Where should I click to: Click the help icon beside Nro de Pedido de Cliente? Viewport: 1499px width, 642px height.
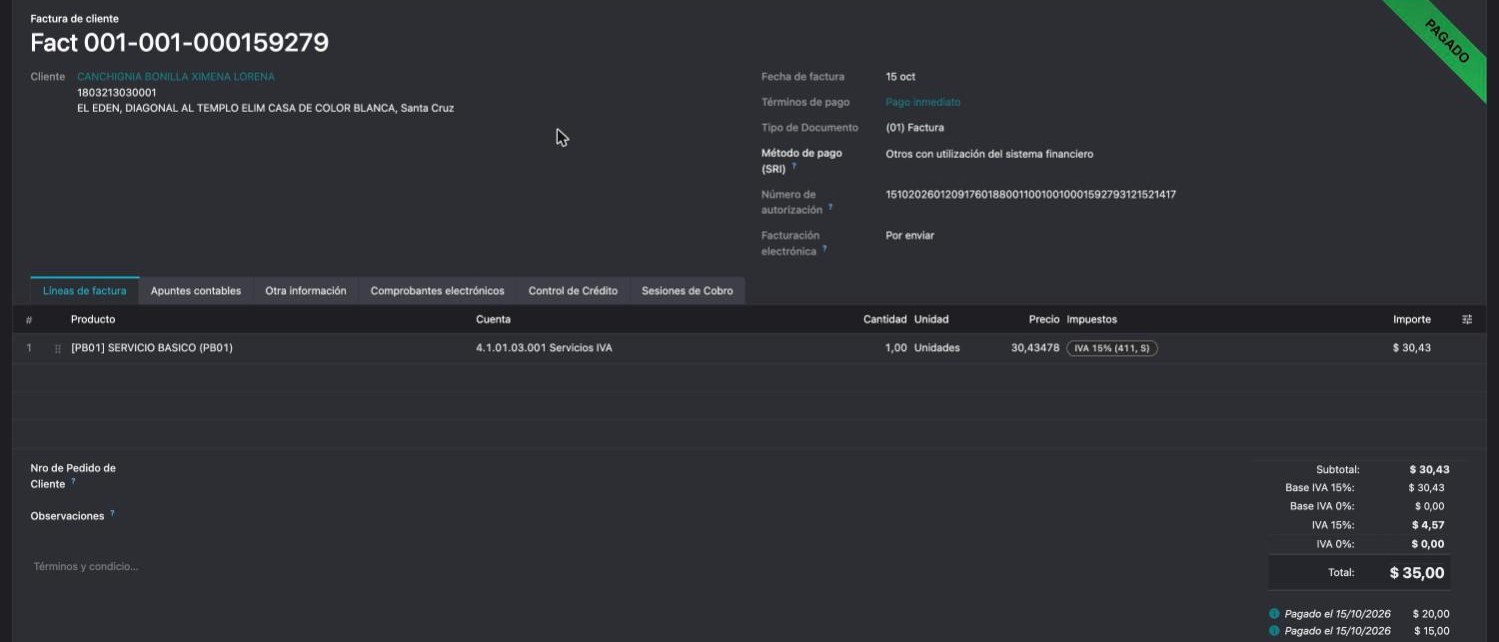73,481
